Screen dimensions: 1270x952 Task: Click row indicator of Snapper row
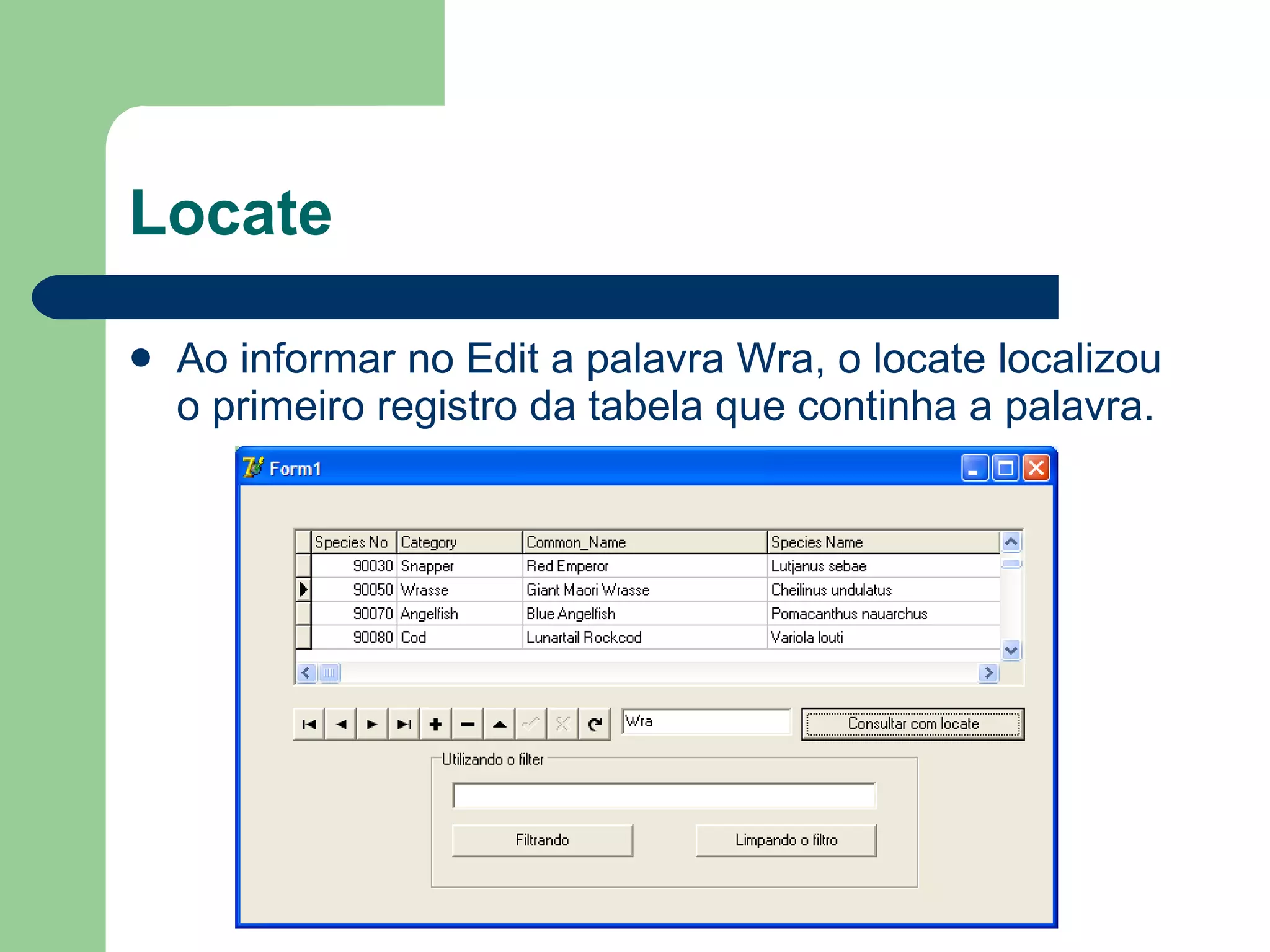[x=303, y=566]
